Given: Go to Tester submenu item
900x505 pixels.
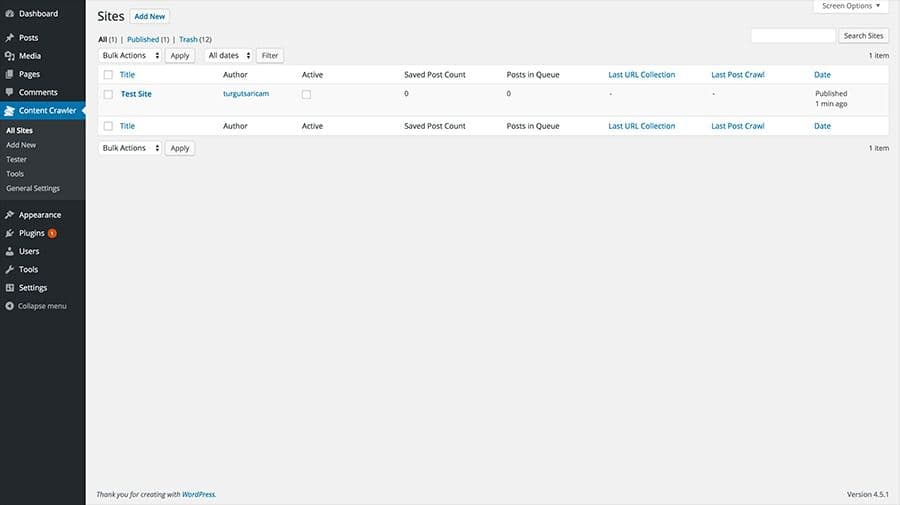Looking at the screenshot, I should pyautogui.click(x=17, y=159).
